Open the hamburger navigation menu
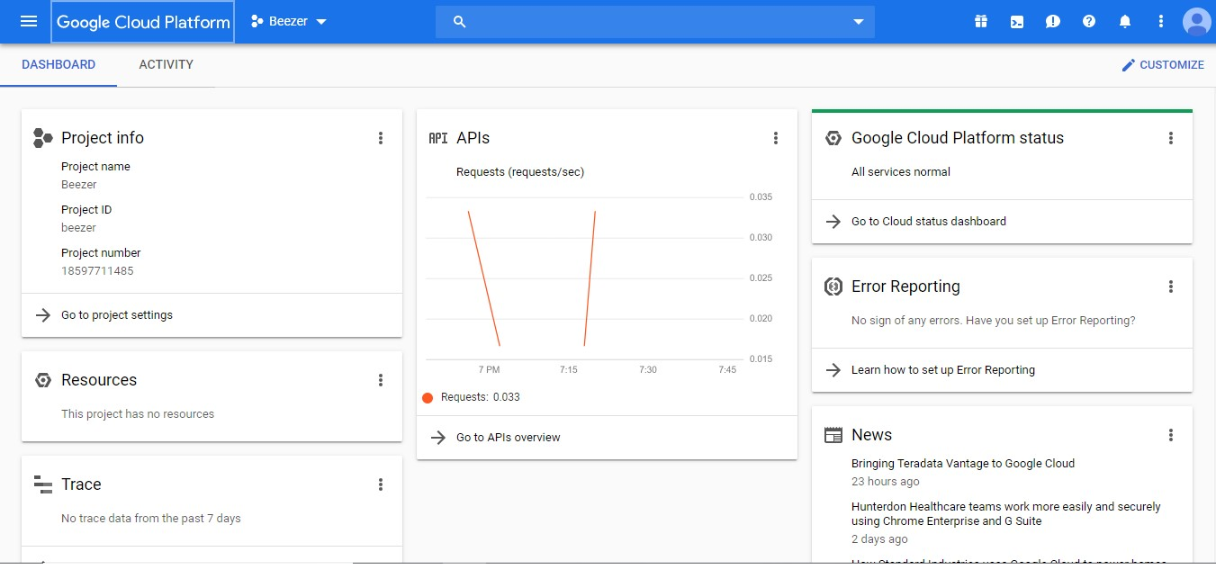 tap(28, 22)
